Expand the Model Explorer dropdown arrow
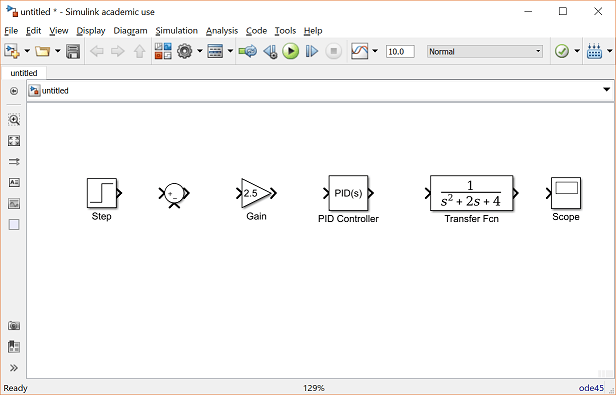Image resolution: width=616 pixels, height=395 pixels. pyautogui.click(x=230, y=51)
